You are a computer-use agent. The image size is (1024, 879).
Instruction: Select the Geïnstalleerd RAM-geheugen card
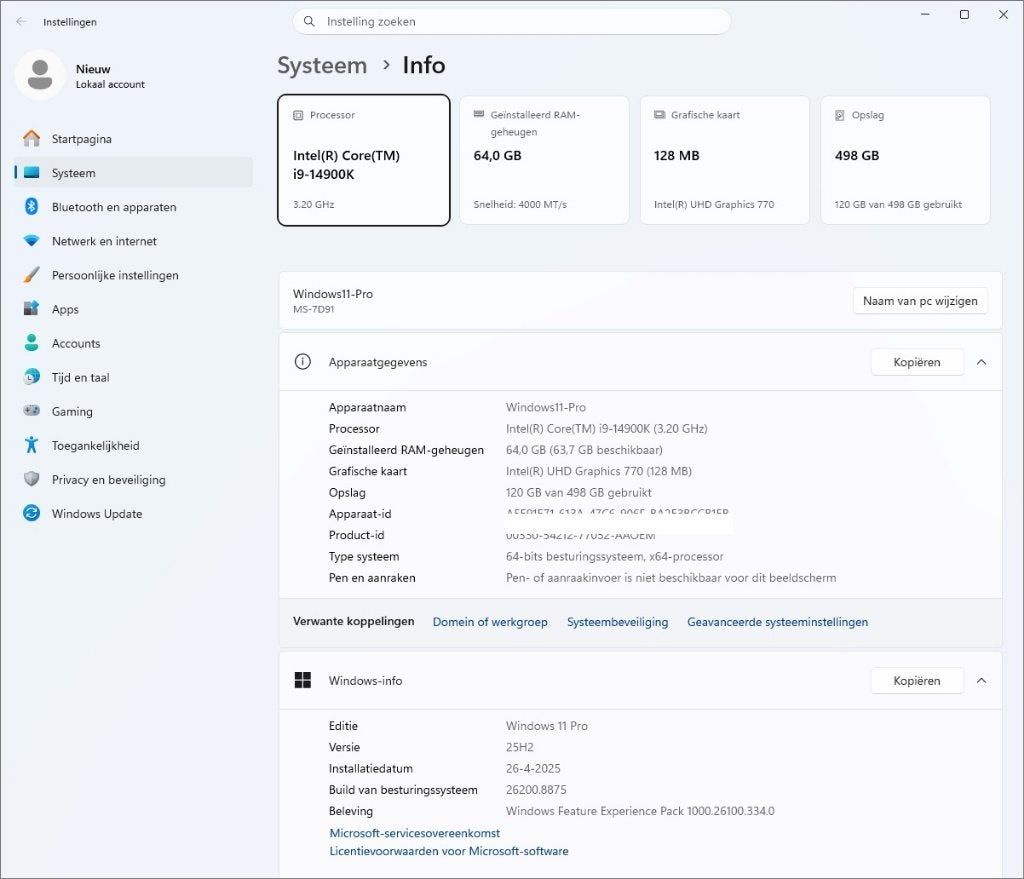click(x=544, y=160)
